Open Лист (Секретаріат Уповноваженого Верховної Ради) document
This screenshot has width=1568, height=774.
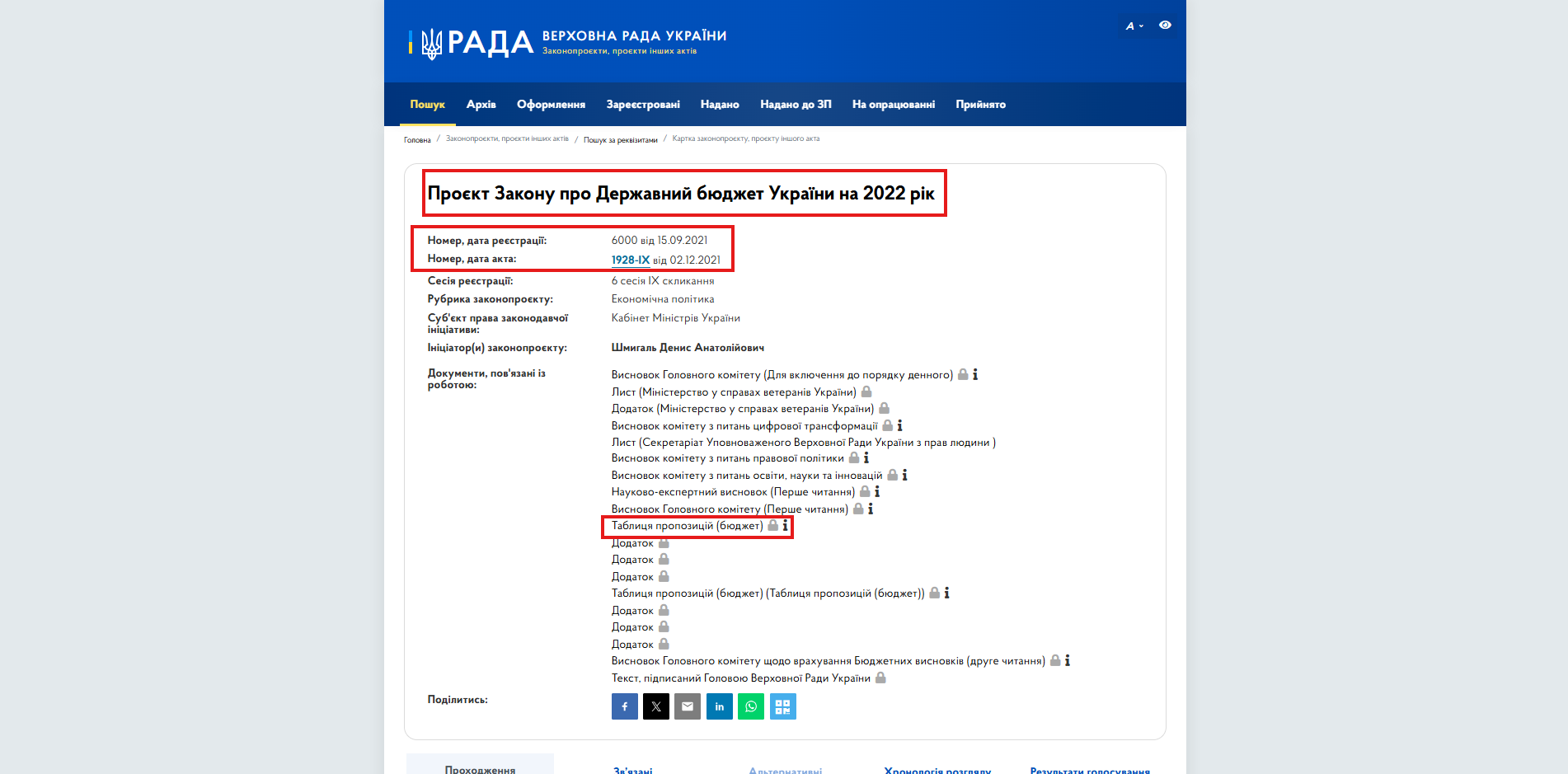tap(804, 442)
